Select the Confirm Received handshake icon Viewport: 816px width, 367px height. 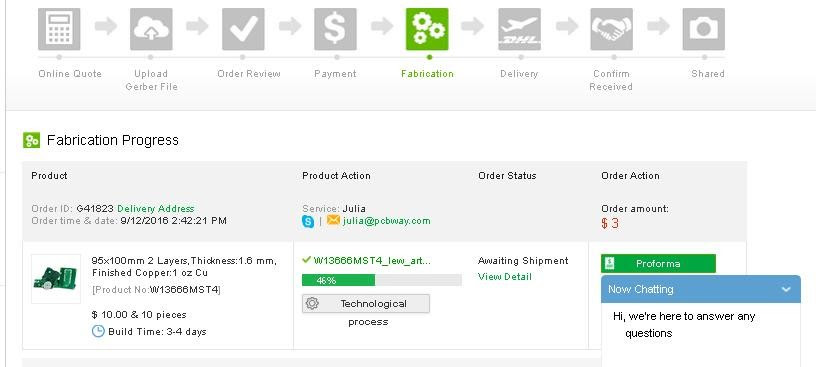pos(611,29)
